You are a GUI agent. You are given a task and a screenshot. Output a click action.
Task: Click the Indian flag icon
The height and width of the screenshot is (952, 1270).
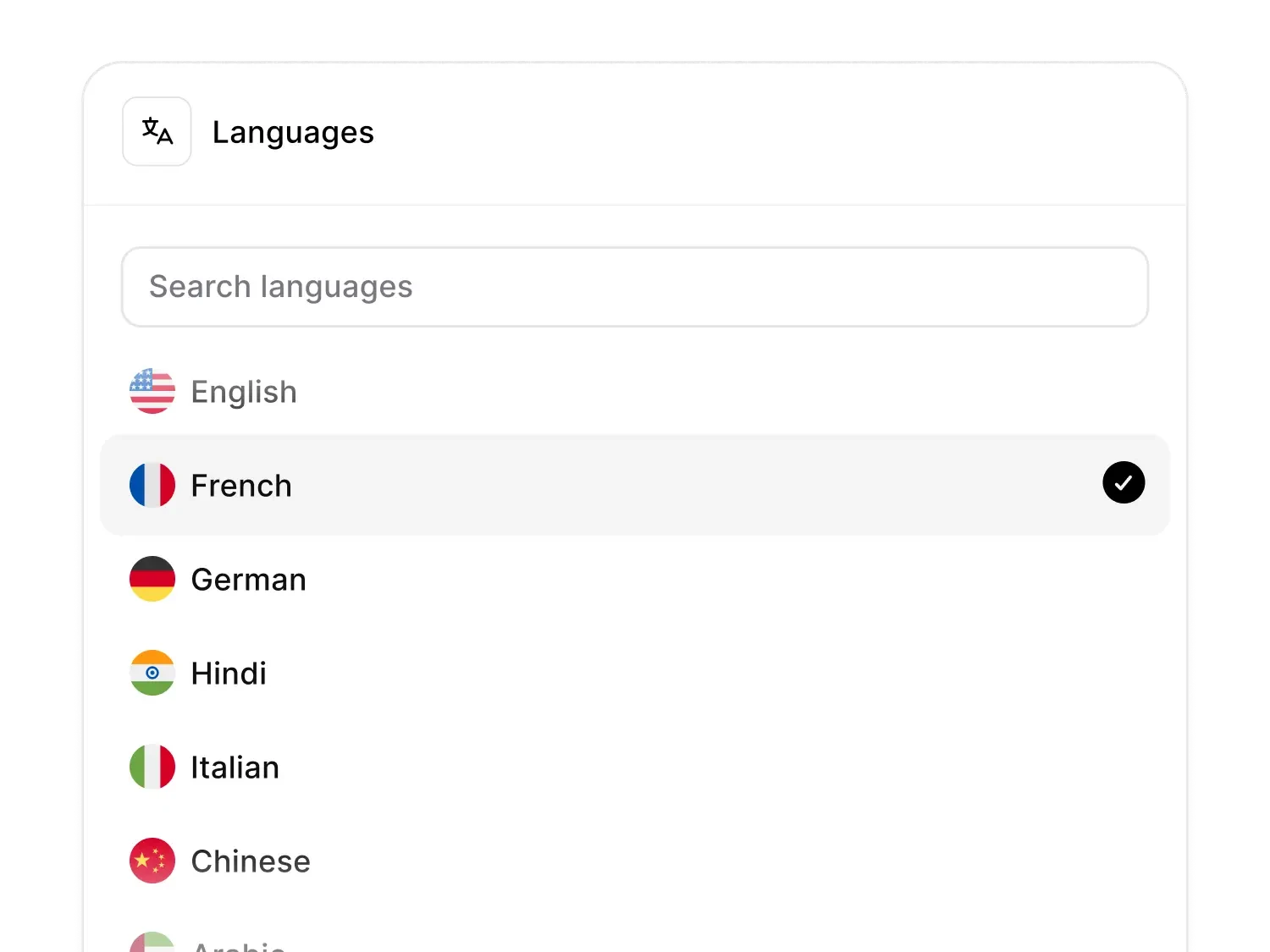coord(152,673)
